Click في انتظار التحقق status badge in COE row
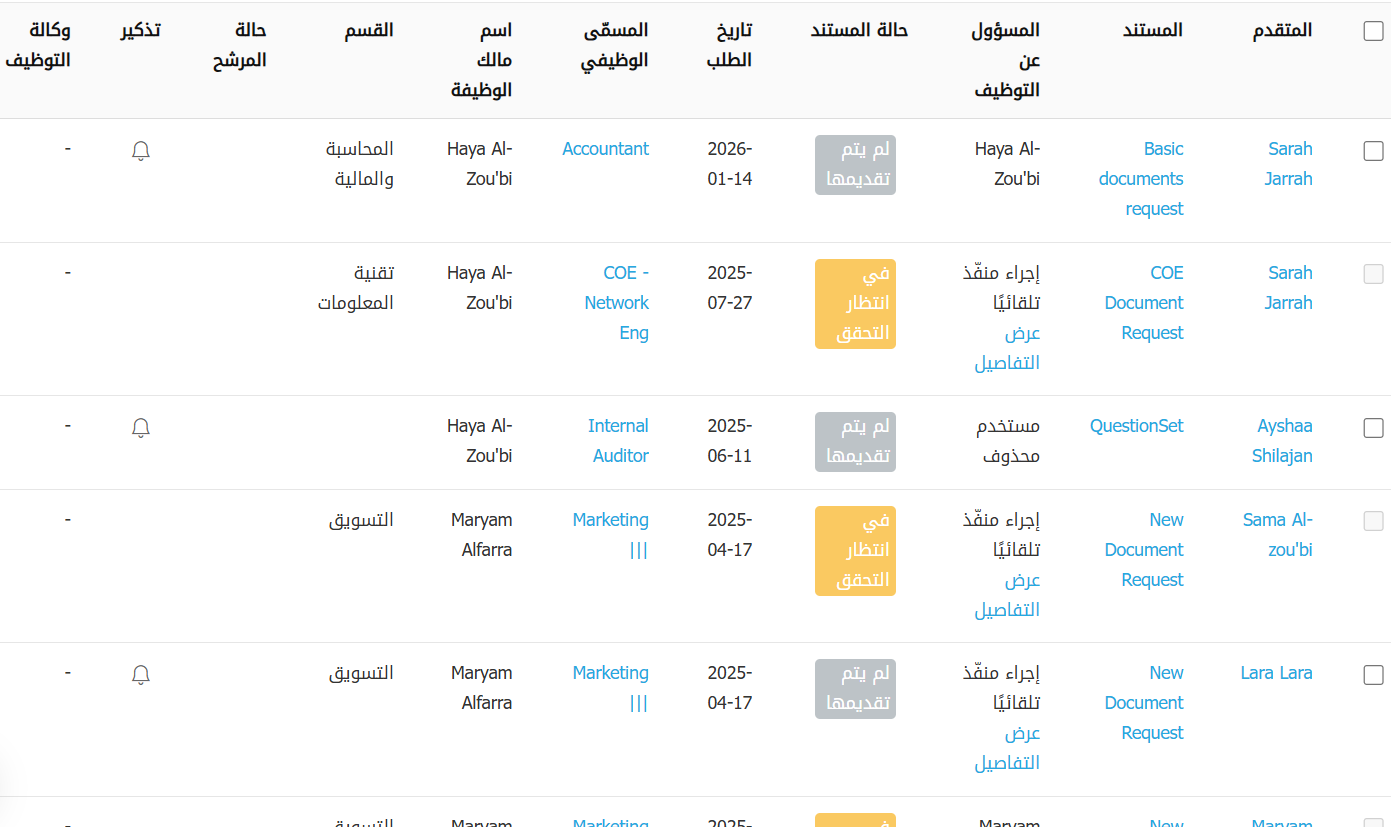1391x827 pixels. click(855, 303)
